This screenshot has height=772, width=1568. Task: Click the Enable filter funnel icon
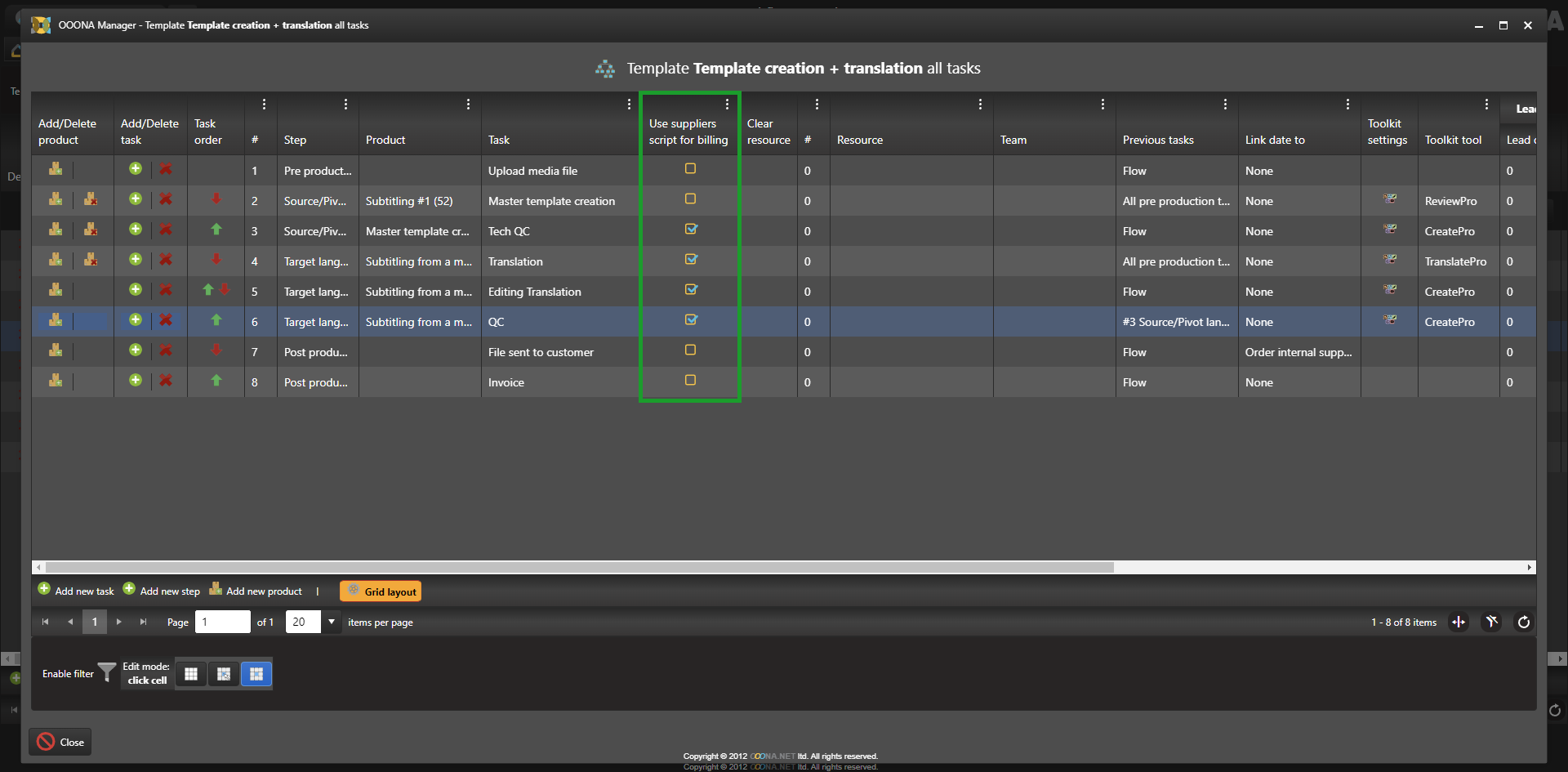pyautogui.click(x=107, y=672)
